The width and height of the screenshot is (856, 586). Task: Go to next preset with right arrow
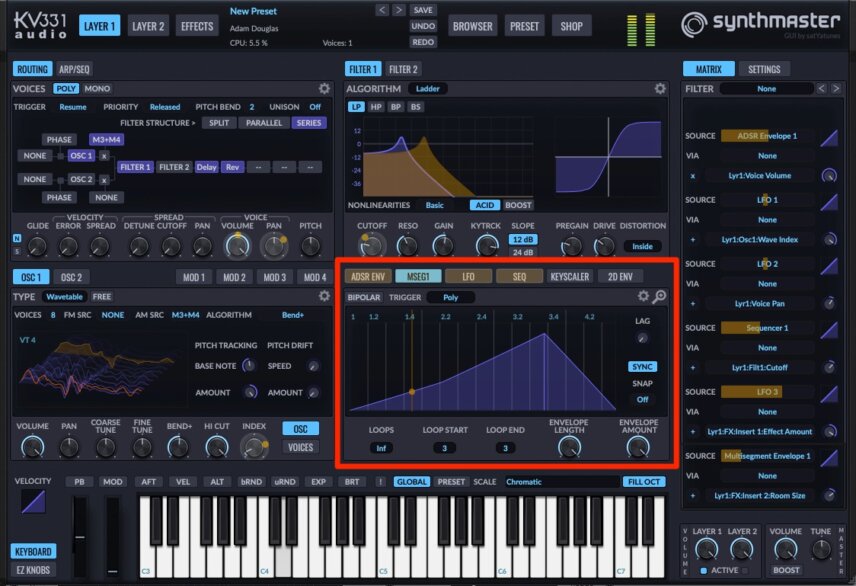[x=399, y=10]
